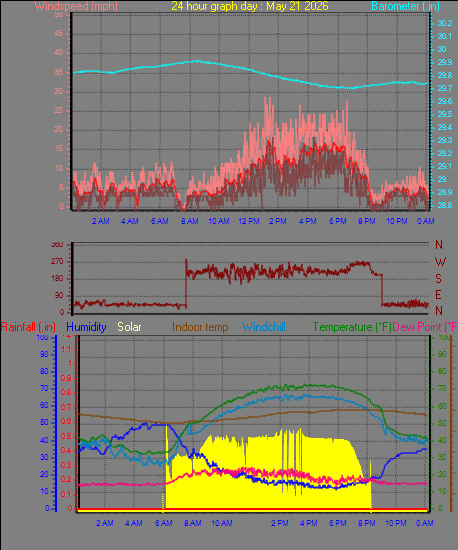Viewport: 458px width, 550px height.
Task: Click the 8 AM tick on wind graph
Action: click(190, 221)
